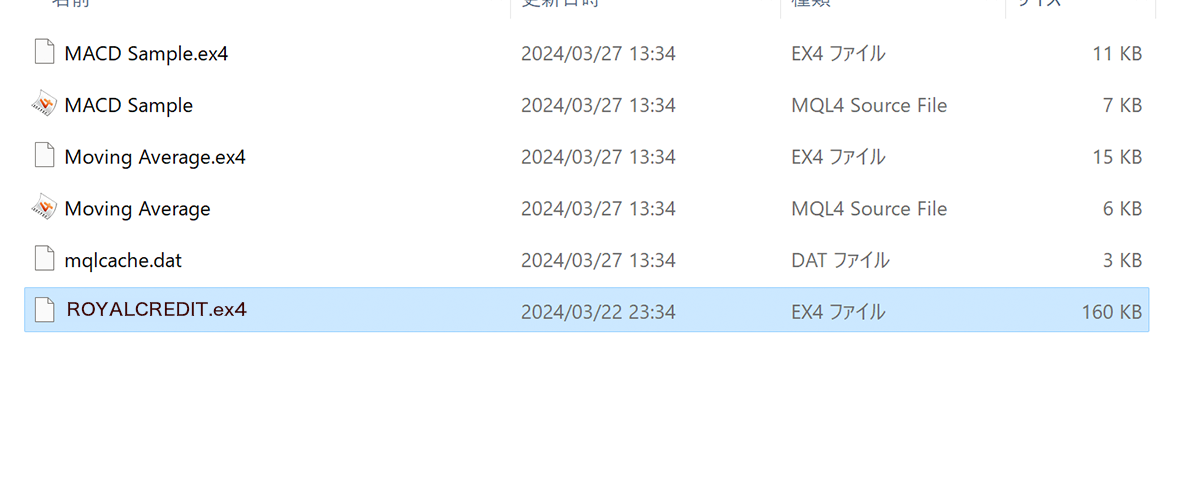Sort files by the name column header
The width and height of the screenshot is (1200, 478).
[70, 4]
